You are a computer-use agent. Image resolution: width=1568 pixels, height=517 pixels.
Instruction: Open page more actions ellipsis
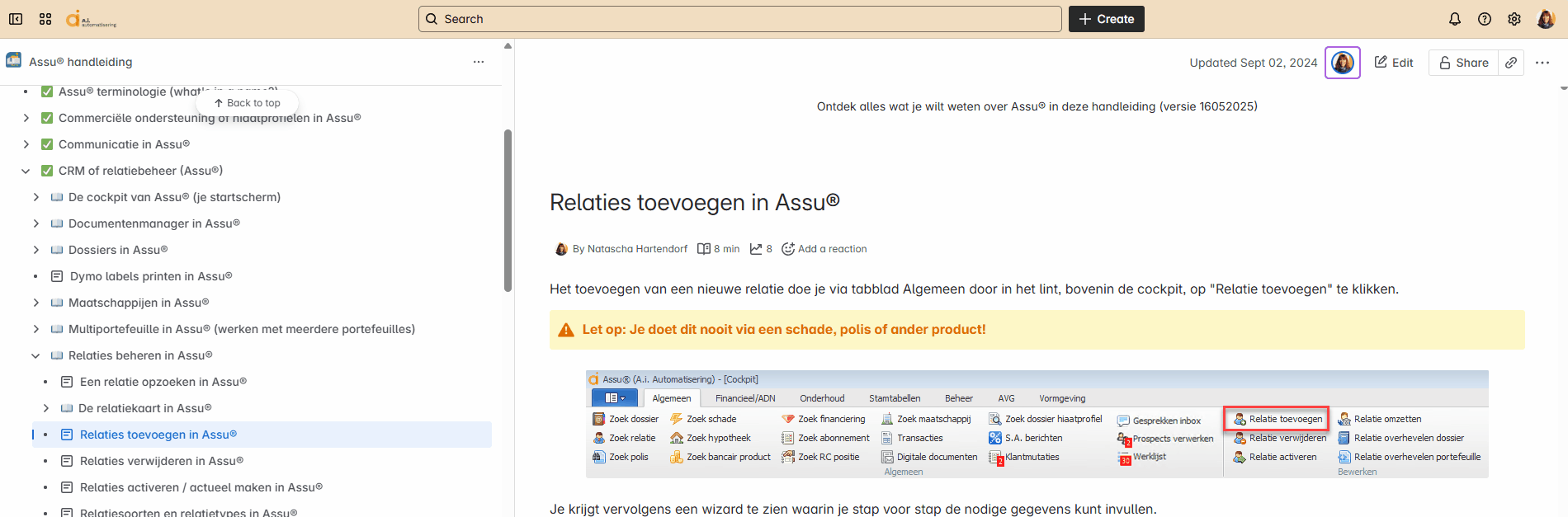point(1542,63)
